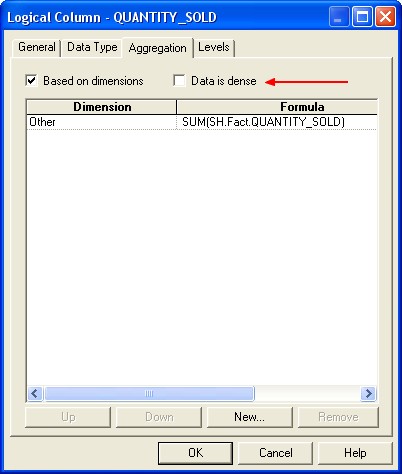Click the Dimension column header
402x474 pixels.
click(101, 107)
